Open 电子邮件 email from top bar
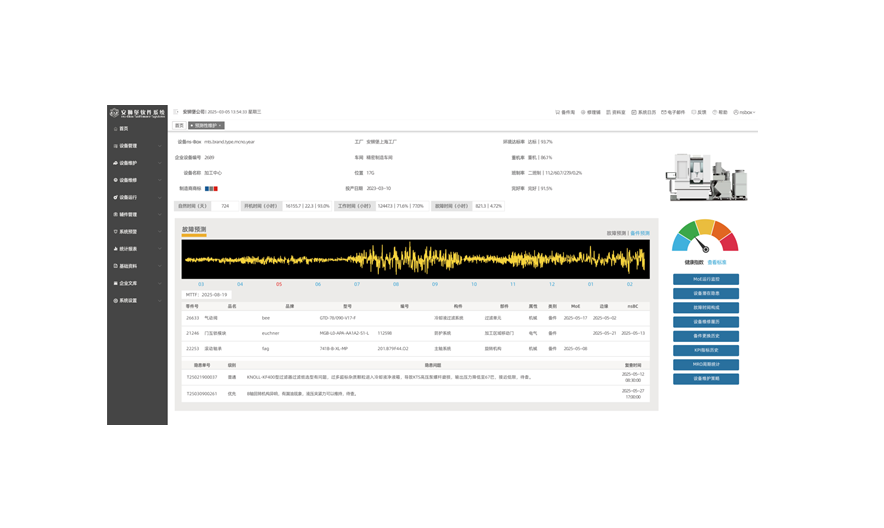This screenshot has height=528, width=884. coord(664,112)
